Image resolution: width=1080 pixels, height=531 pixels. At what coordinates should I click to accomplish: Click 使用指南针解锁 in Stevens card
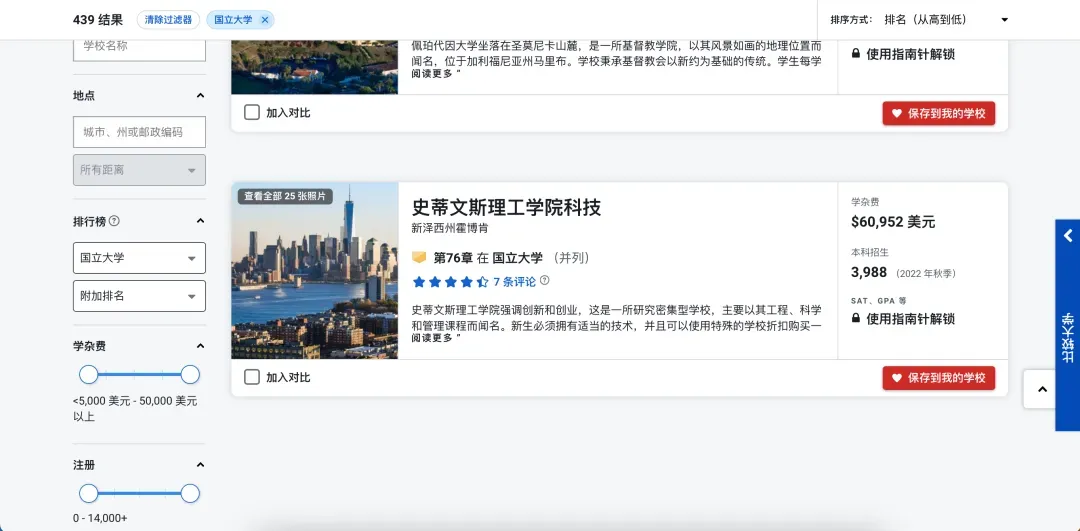tap(911, 319)
